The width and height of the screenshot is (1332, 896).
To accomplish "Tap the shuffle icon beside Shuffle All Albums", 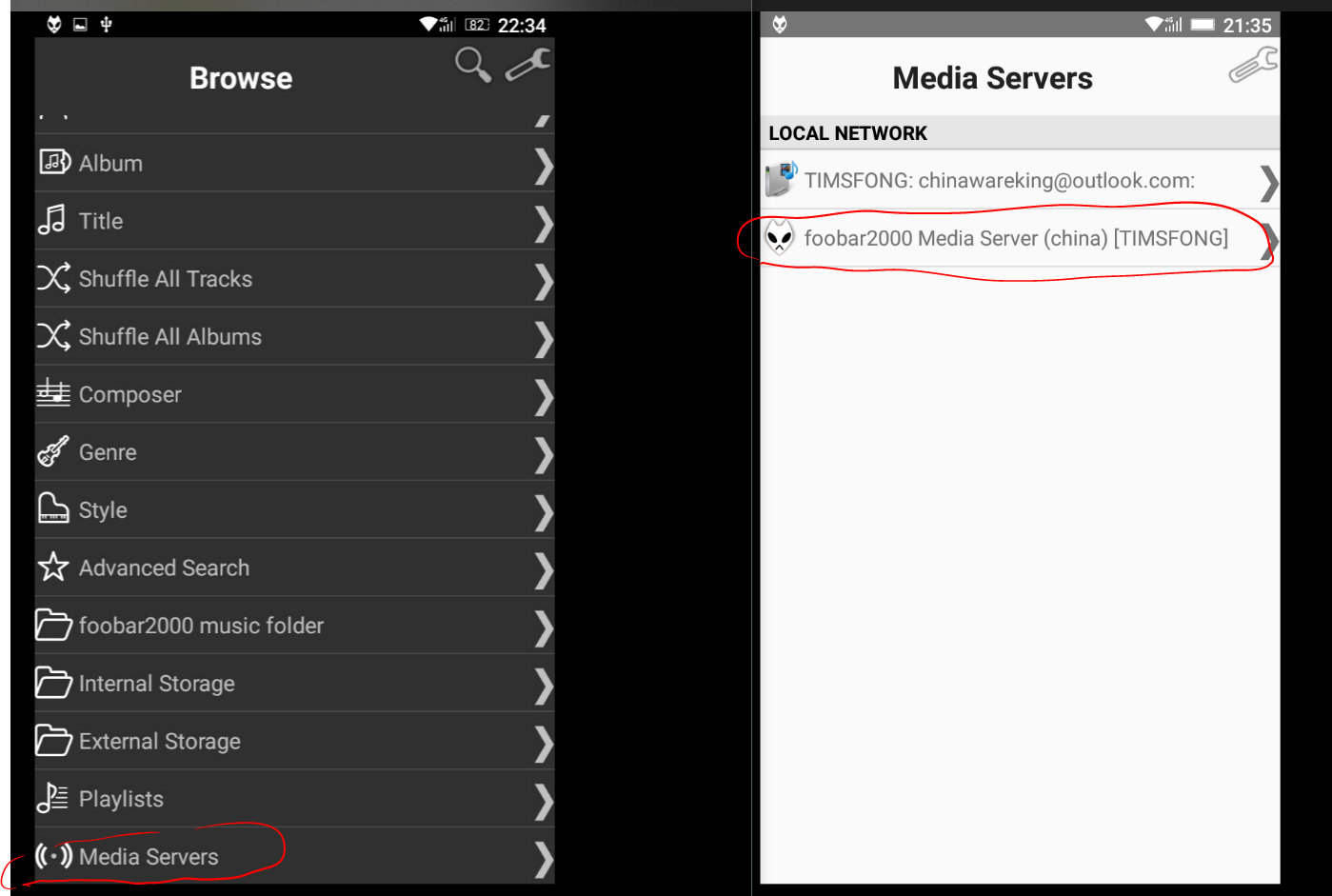I will (x=53, y=336).
